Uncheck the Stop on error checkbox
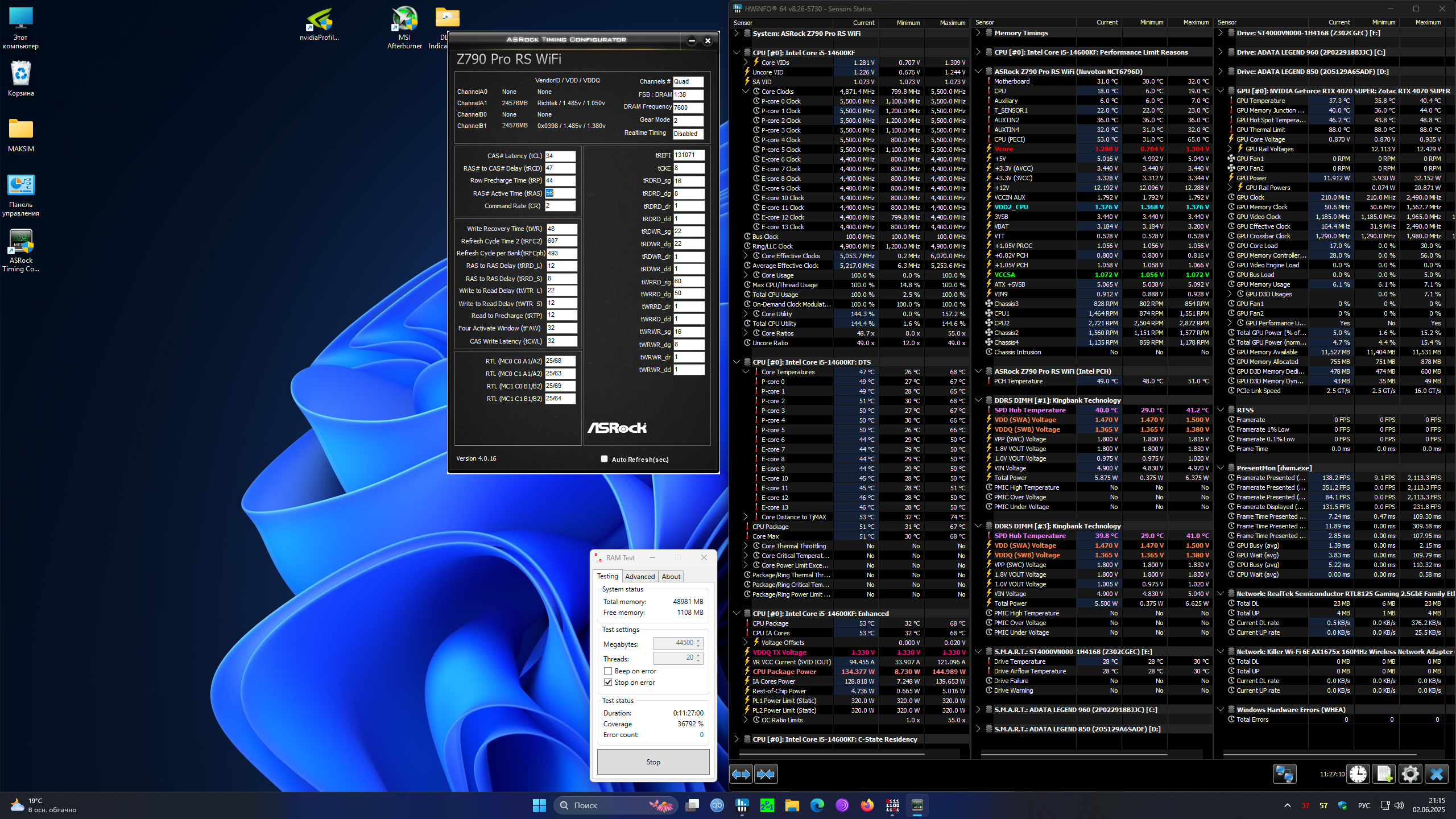The height and width of the screenshot is (819, 1456). (x=608, y=682)
